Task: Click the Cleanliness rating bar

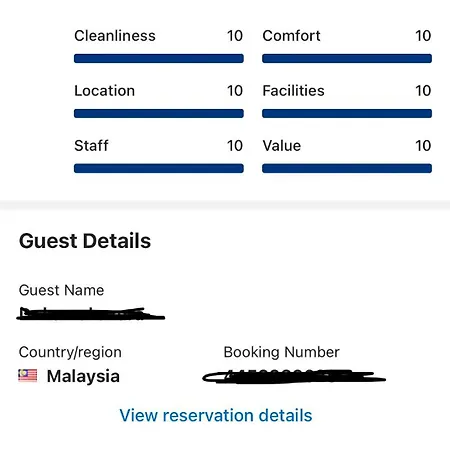Action: pyautogui.click(x=159, y=58)
